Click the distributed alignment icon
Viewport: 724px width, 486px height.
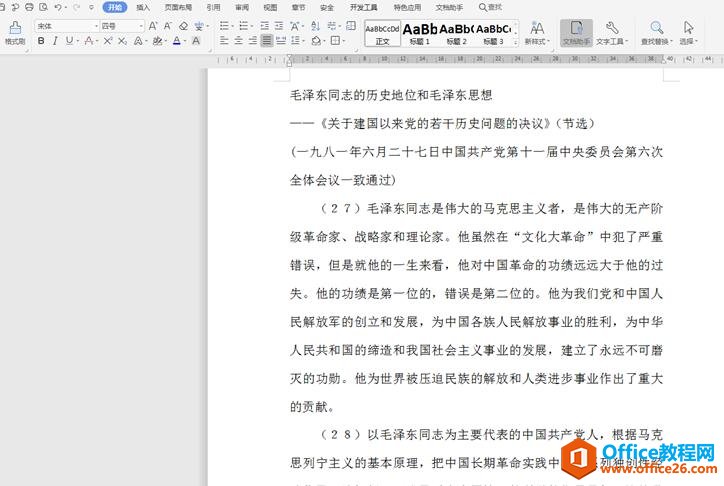(x=281, y=41)
